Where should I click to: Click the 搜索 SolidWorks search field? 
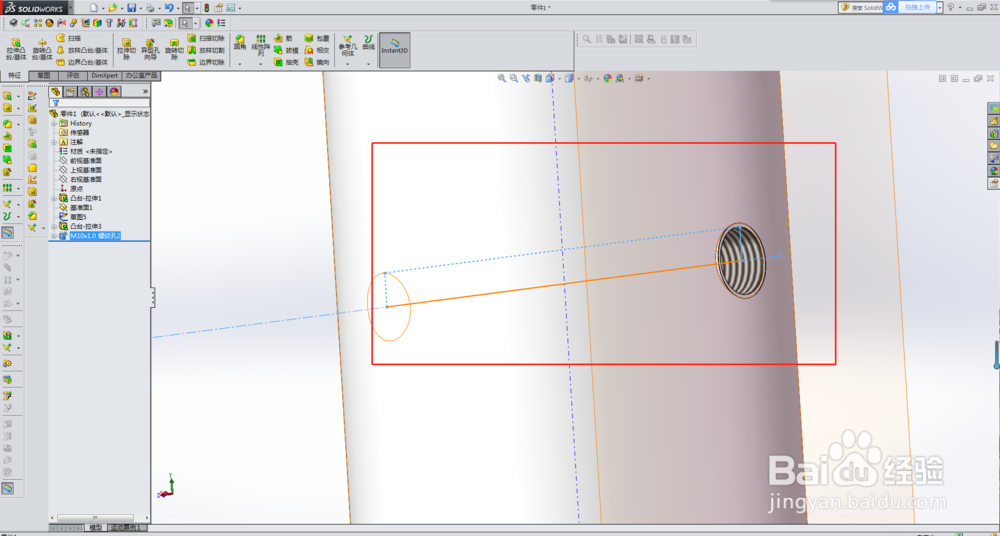point(861,8)
